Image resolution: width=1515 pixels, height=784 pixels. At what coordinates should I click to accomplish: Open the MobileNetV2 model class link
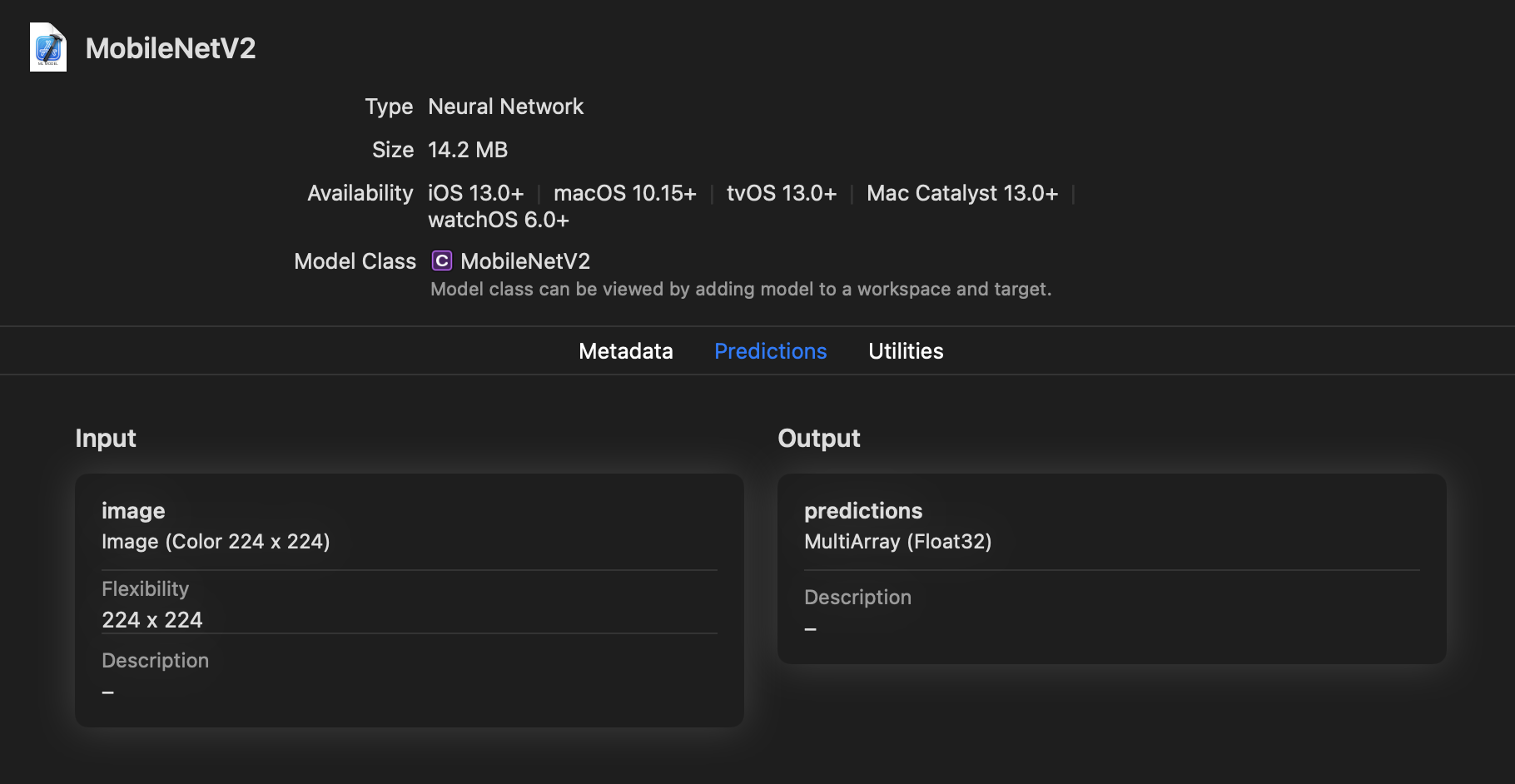pos(525,261)
